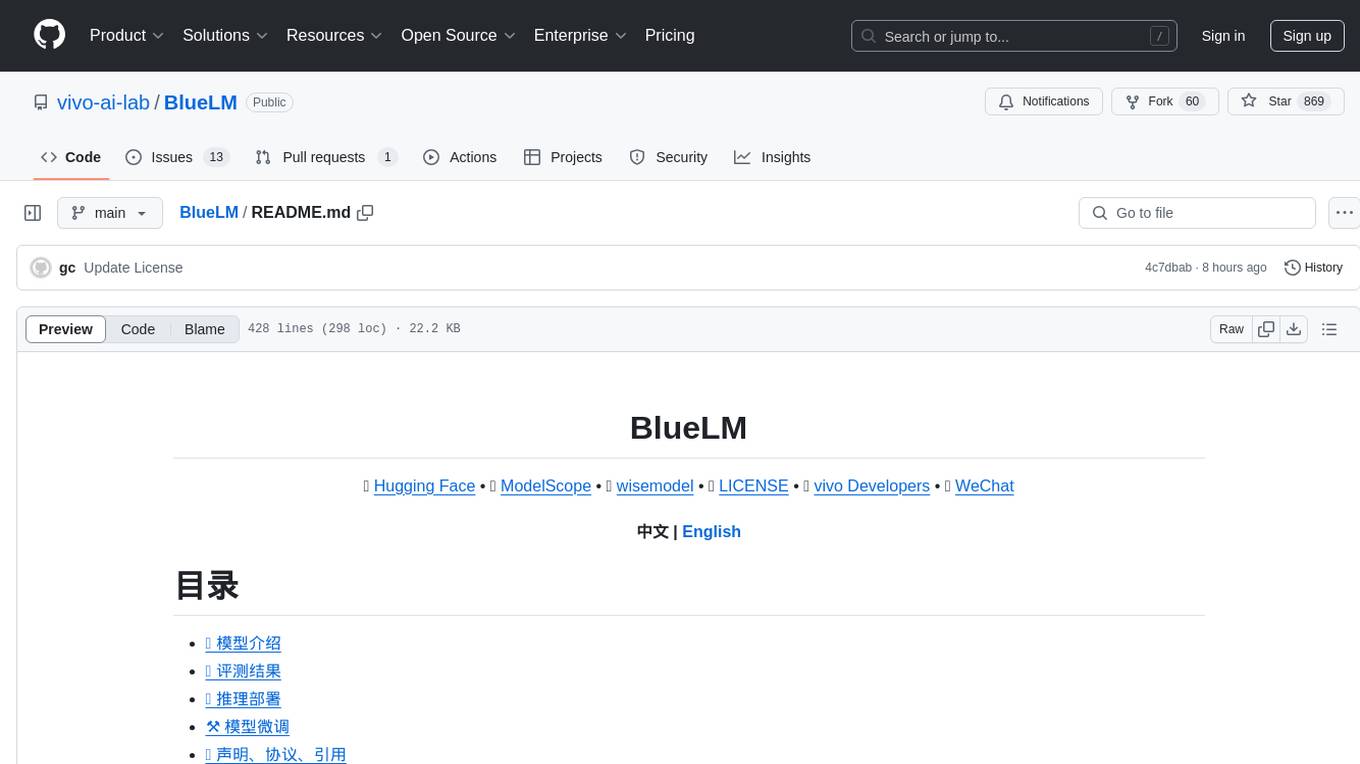The height and width of the screenshot is (764, 1360).
Task: Focus the Go to file field
Action: (1197, 213)
